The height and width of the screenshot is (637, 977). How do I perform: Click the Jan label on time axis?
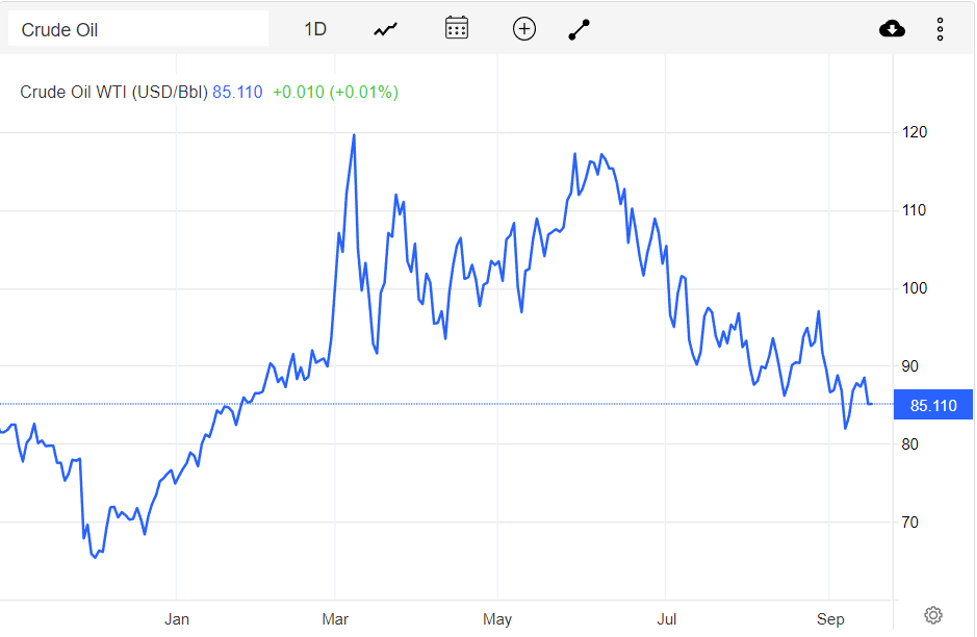(x=176, y=619)
